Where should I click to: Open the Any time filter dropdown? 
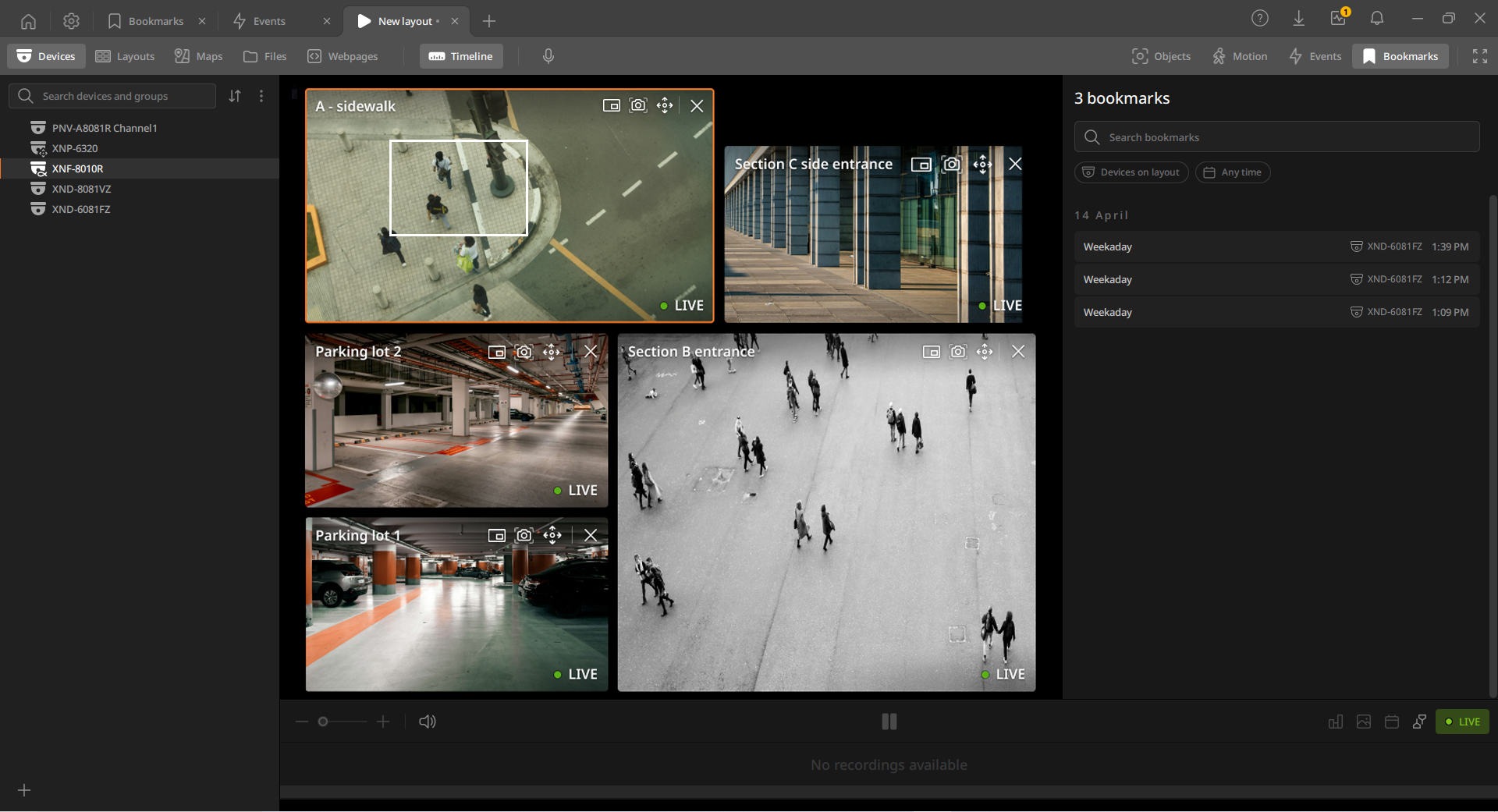tap(1233, 172)
